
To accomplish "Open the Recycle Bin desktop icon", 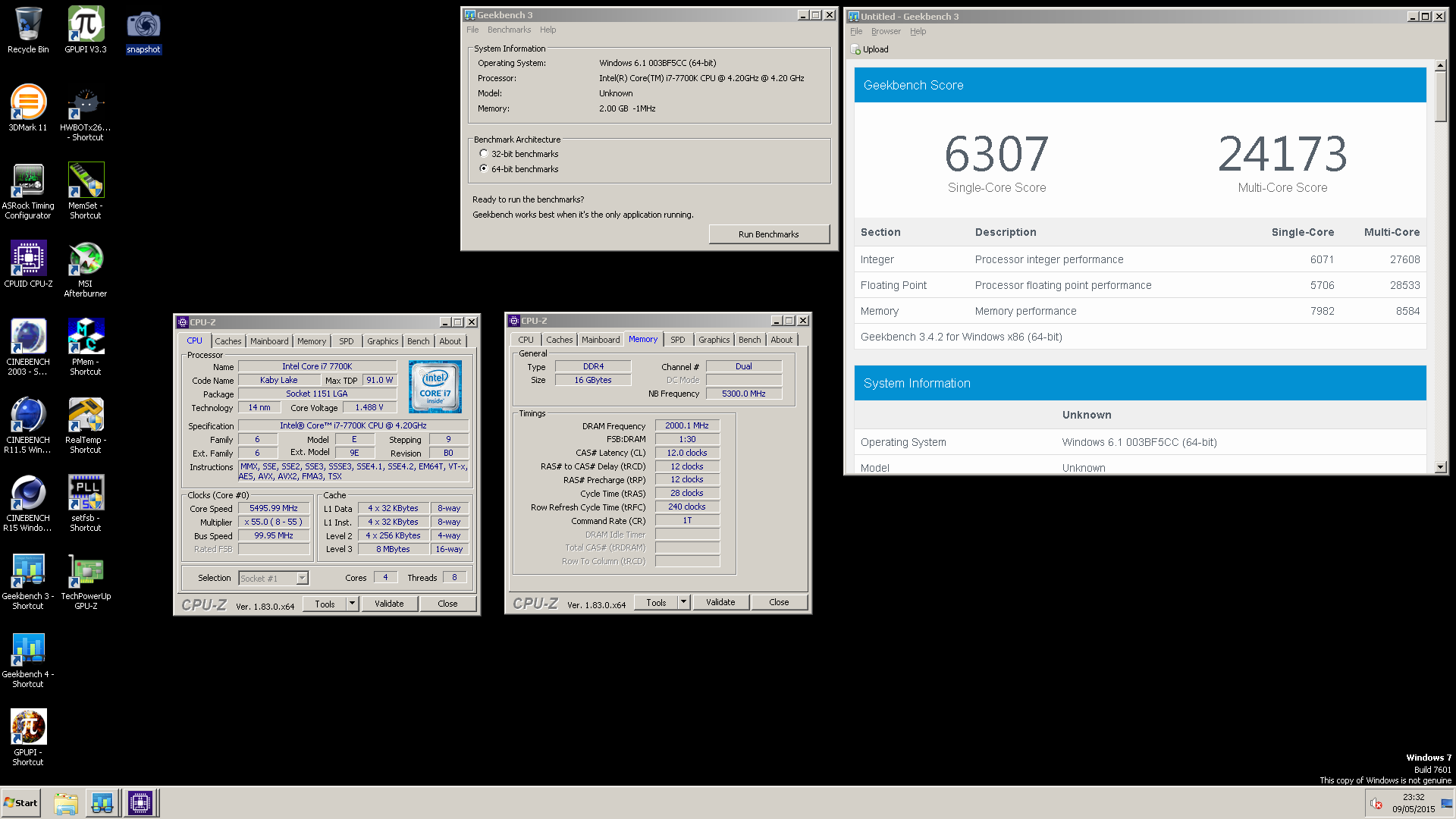I will point(28,30).
